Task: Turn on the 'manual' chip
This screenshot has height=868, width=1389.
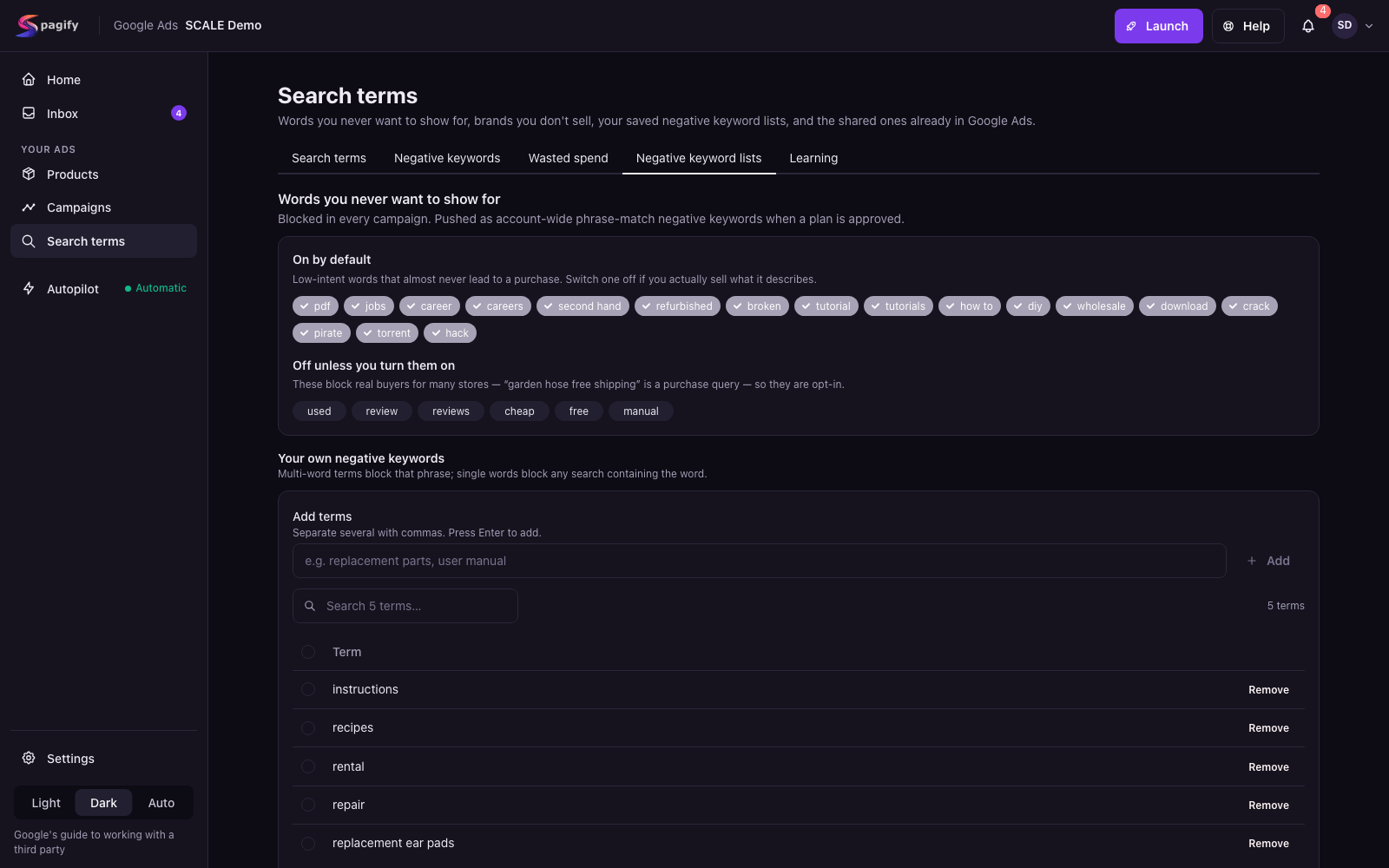Action: coord(641,411)
